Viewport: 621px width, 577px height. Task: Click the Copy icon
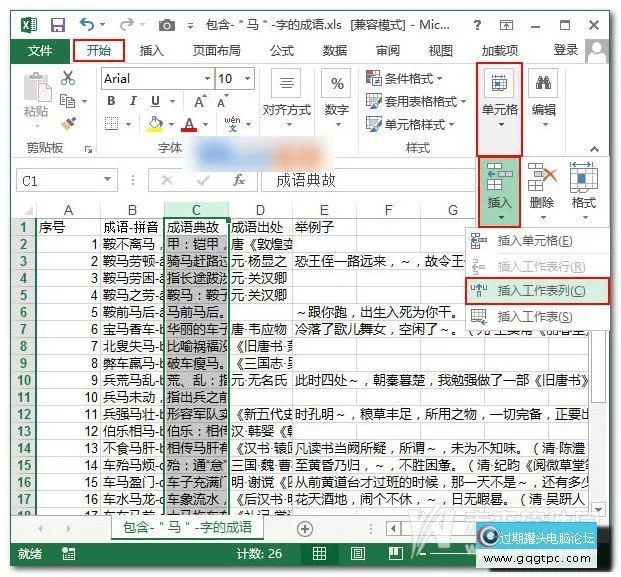click(x=67, y=101)
